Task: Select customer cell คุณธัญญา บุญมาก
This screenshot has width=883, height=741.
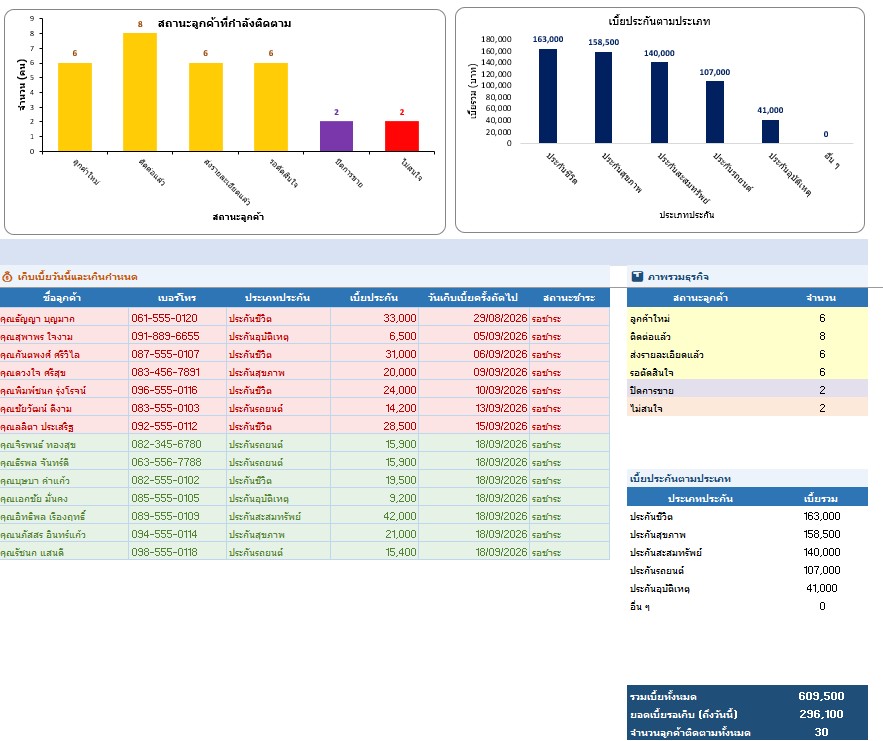Action: (64, 318)
